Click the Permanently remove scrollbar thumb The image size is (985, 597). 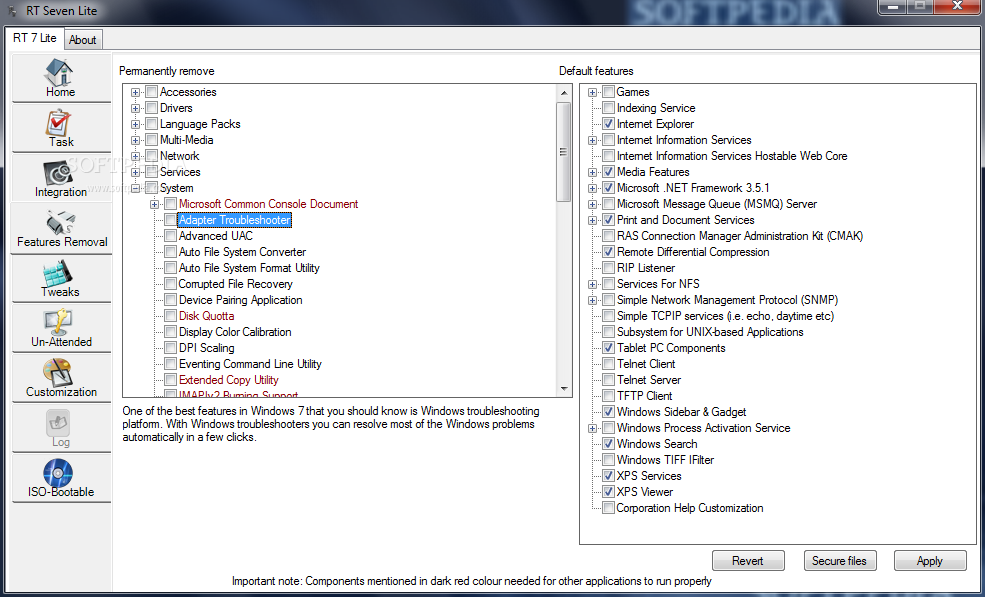tap(563, 151)
